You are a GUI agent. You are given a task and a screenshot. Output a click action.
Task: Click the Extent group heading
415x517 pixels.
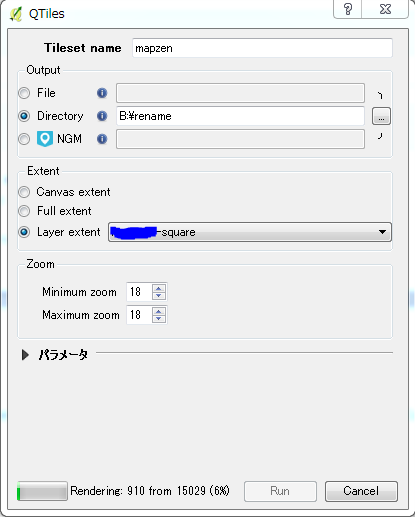click(43, 171)
